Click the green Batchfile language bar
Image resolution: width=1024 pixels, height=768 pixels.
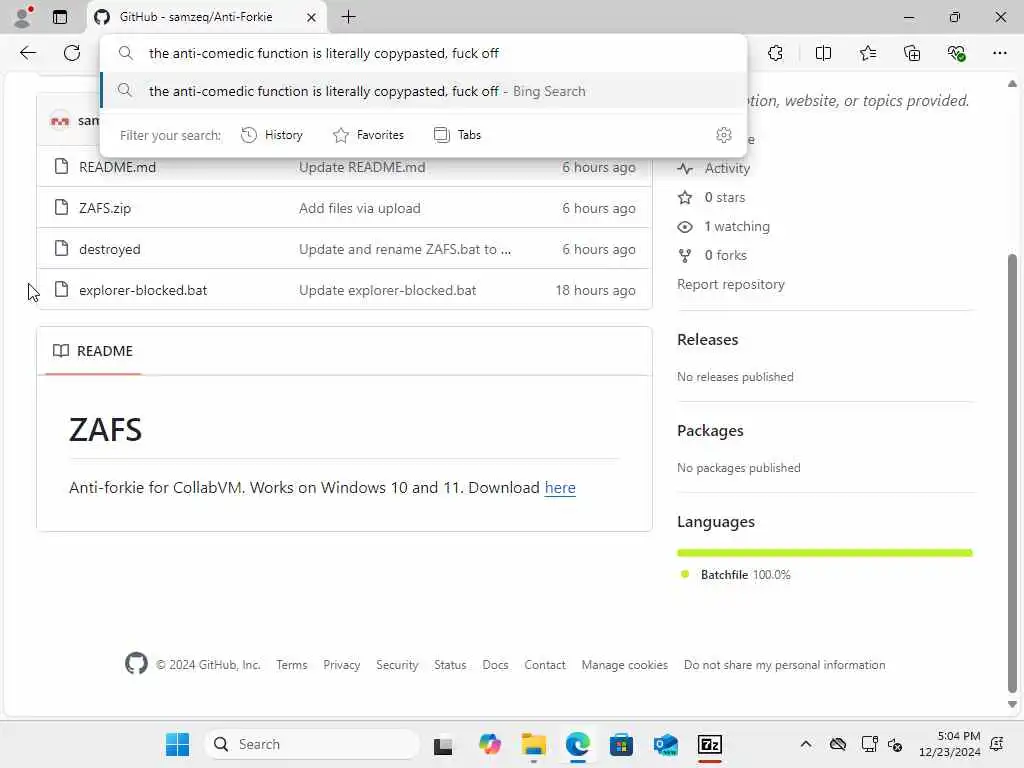(824, 553)
